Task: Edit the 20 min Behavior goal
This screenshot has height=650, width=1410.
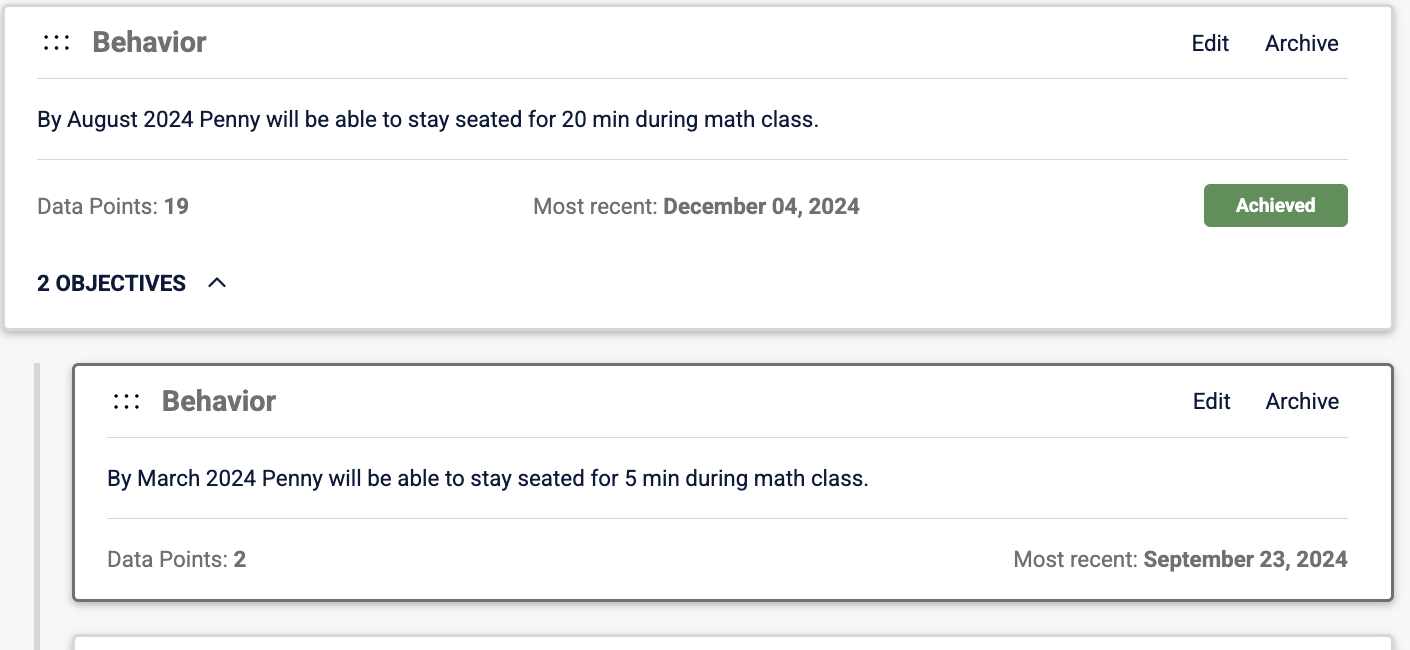Action: 1210,43
